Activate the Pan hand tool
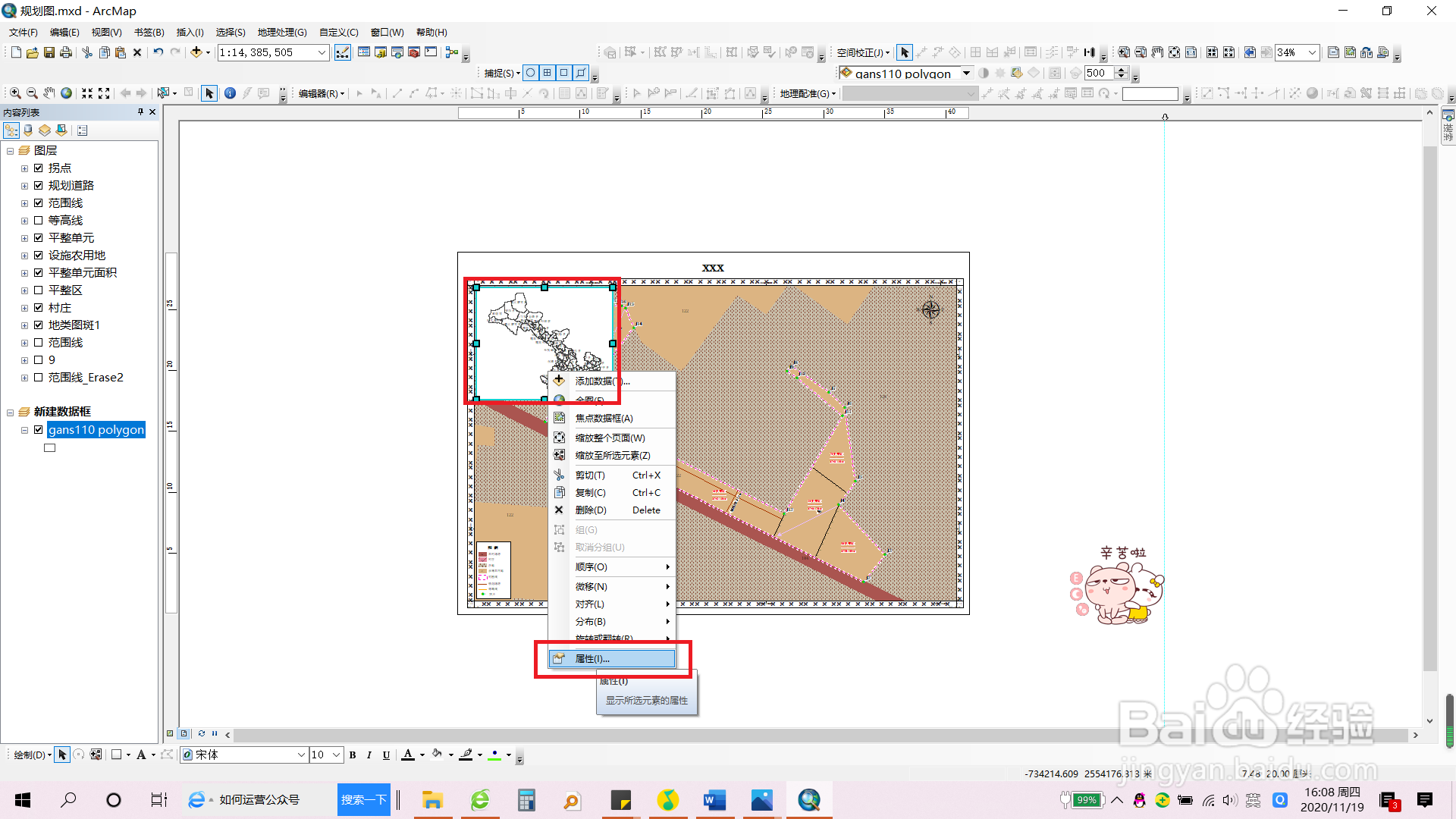Image resolution: width=1456 pixels, height=819 pixels. coord(49,93)
